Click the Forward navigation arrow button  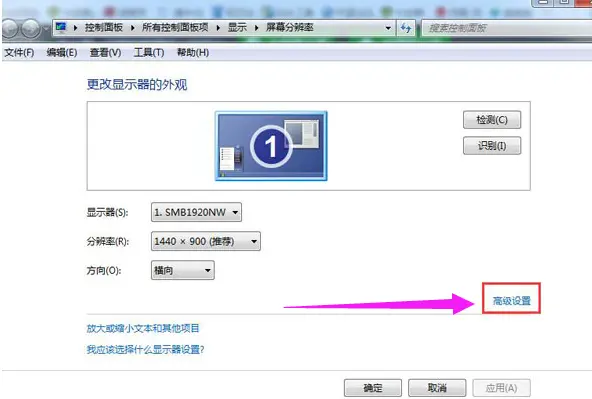31,28
